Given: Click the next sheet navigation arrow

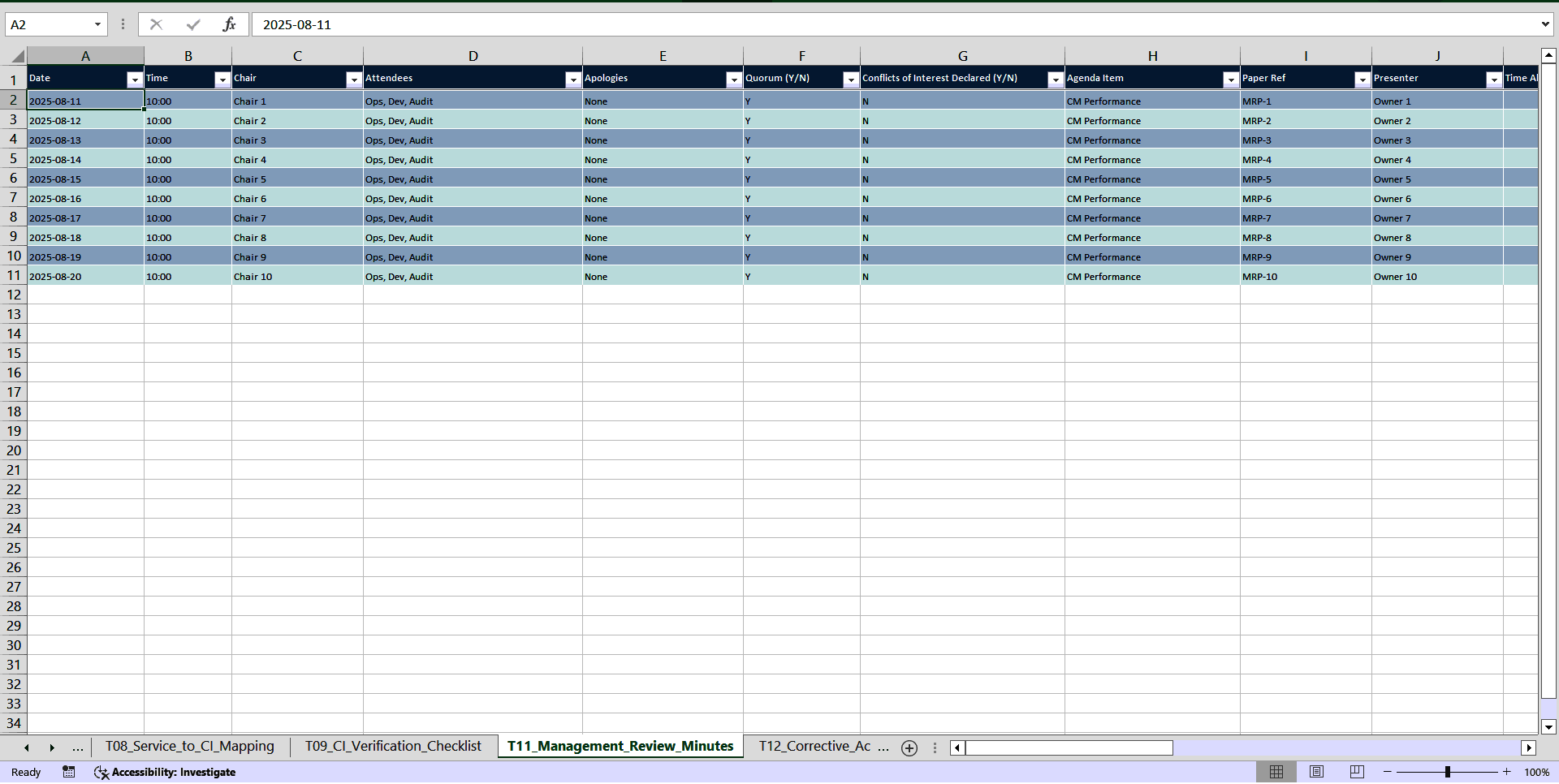Looking at the screenshot, I should click(x=52, y=747).
